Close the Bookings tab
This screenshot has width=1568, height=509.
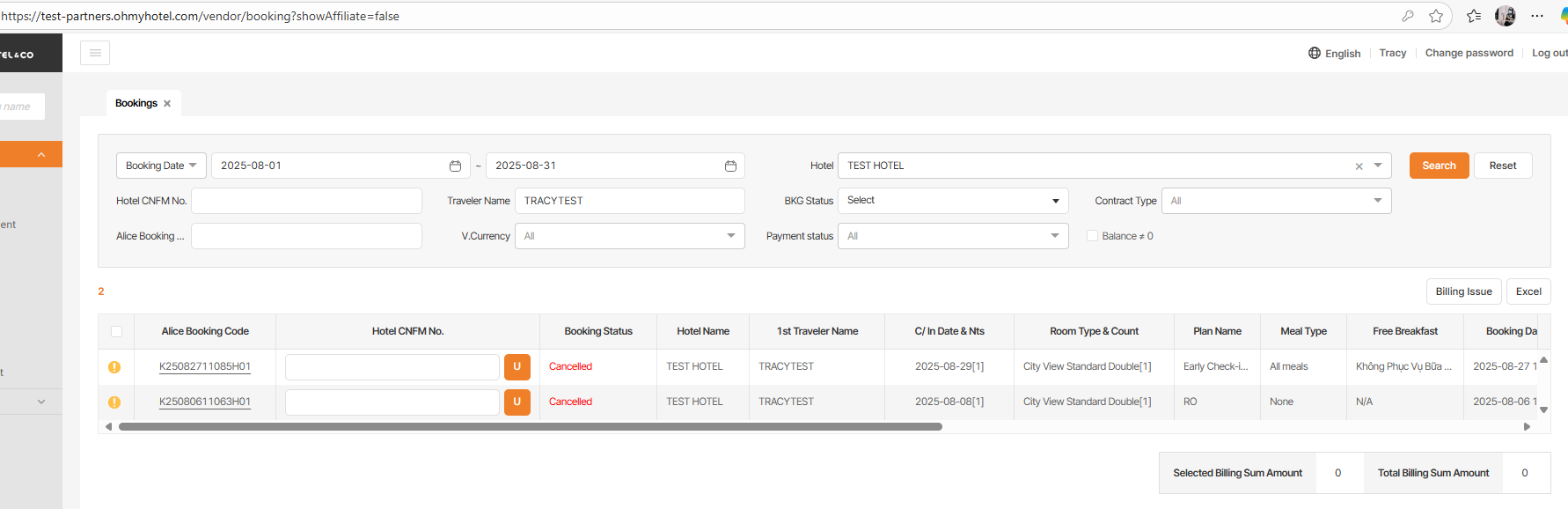click(x=167, y=104)
